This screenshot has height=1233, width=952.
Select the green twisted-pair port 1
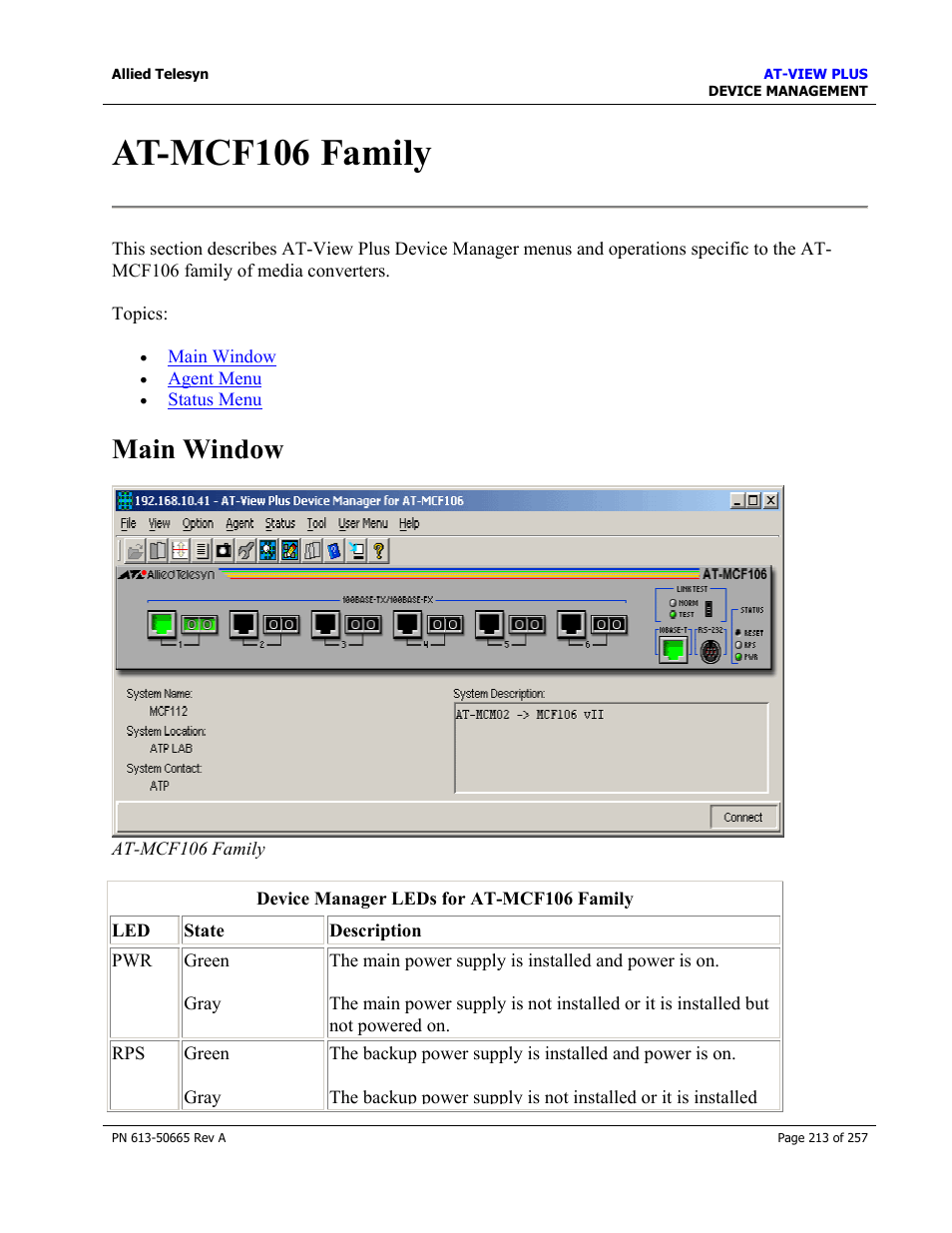[162, 625]
